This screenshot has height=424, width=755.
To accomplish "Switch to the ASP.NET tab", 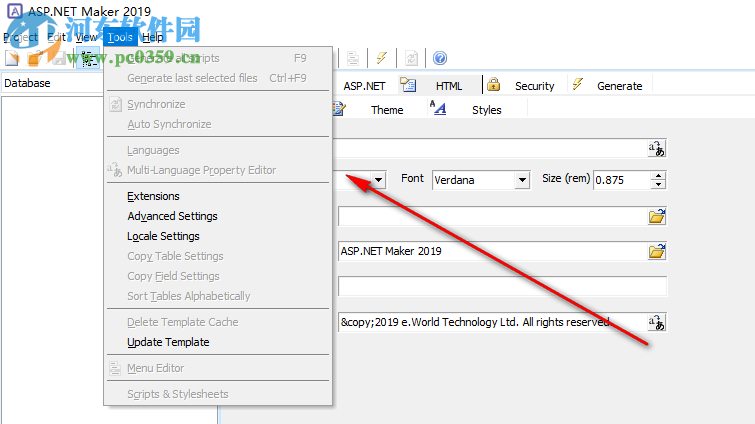I will tap(364, 86).
